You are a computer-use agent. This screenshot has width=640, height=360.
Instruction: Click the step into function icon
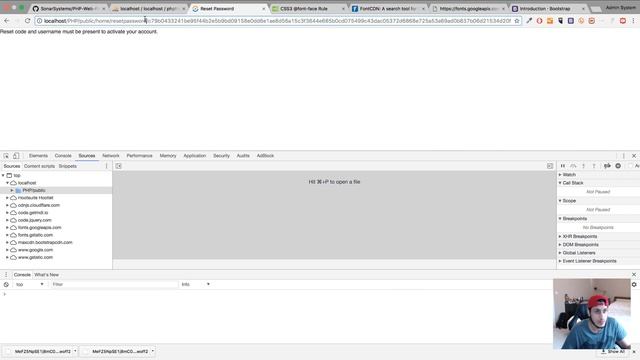[x=584, y=166]
